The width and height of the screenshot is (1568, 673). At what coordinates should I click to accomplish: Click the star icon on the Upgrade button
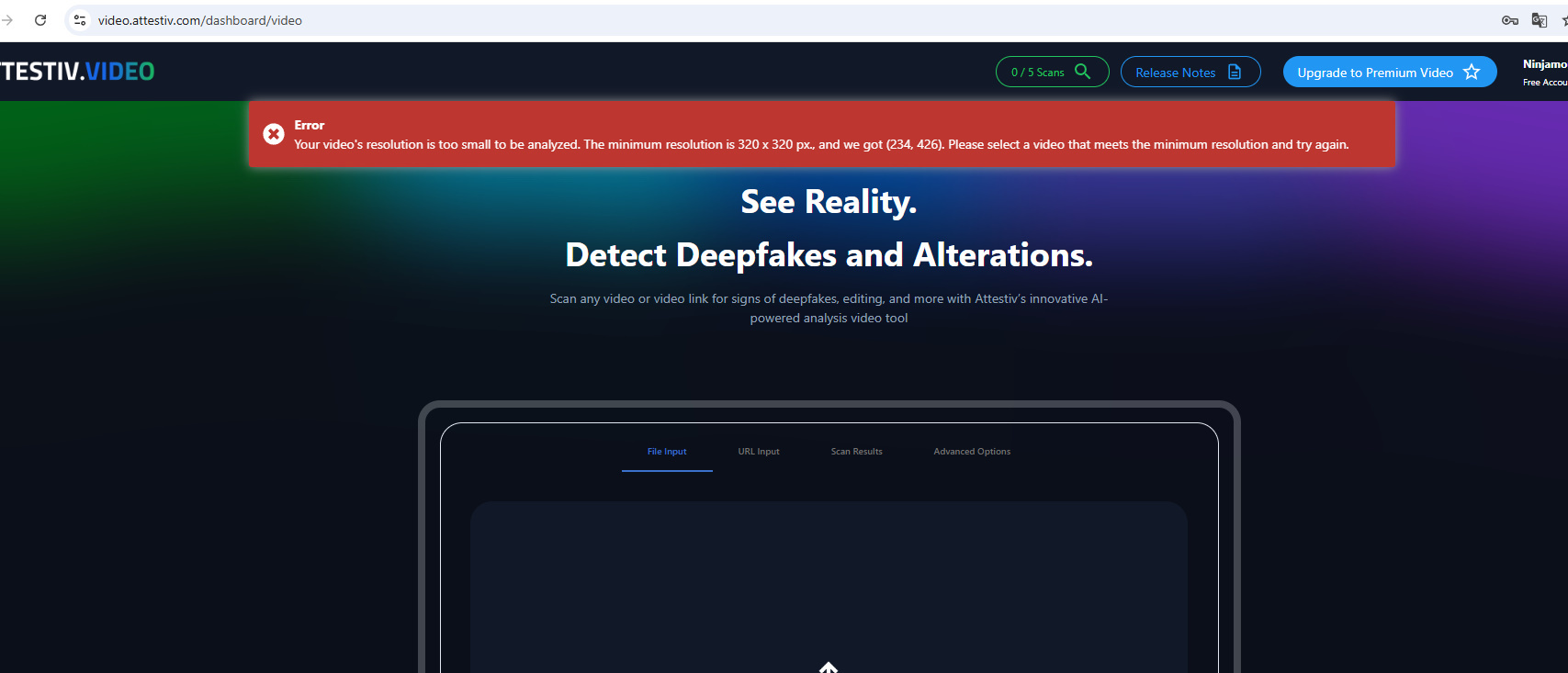click(x=1472, y=72)
